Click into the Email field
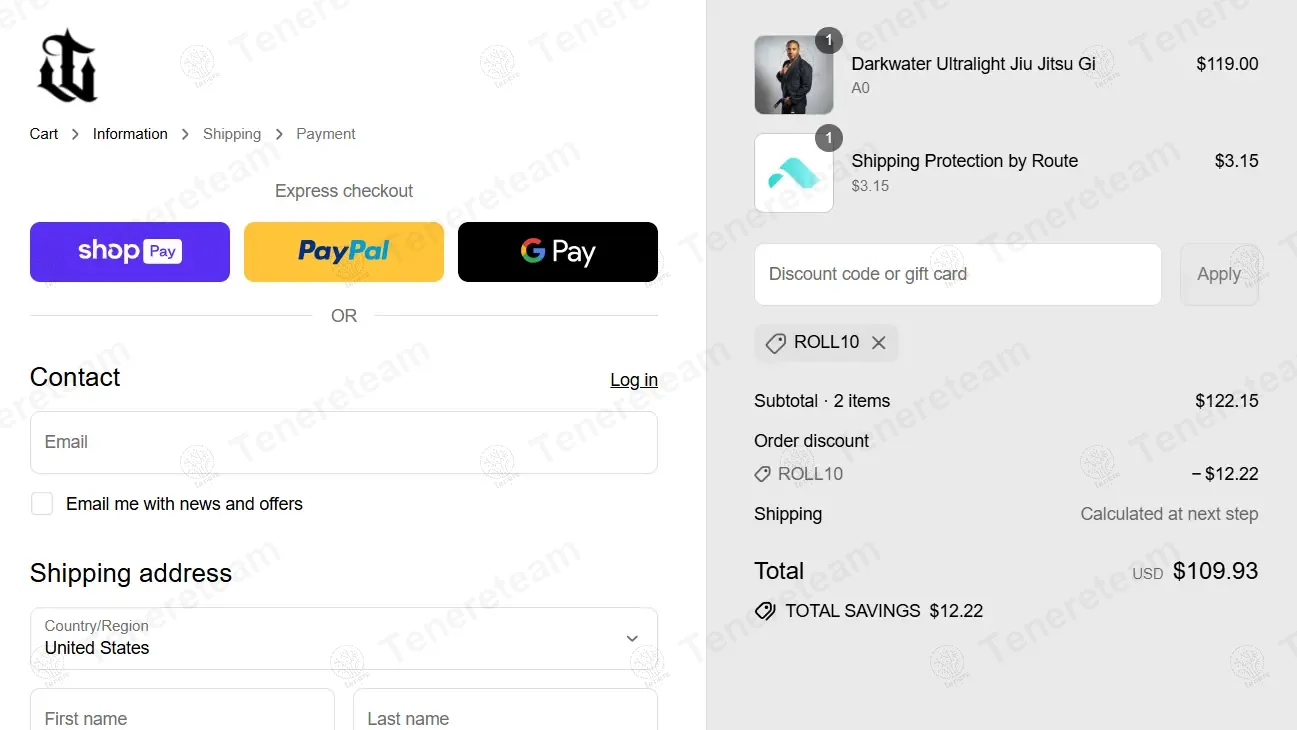This screenshot has width=1297, height=730. click(344, 442)
